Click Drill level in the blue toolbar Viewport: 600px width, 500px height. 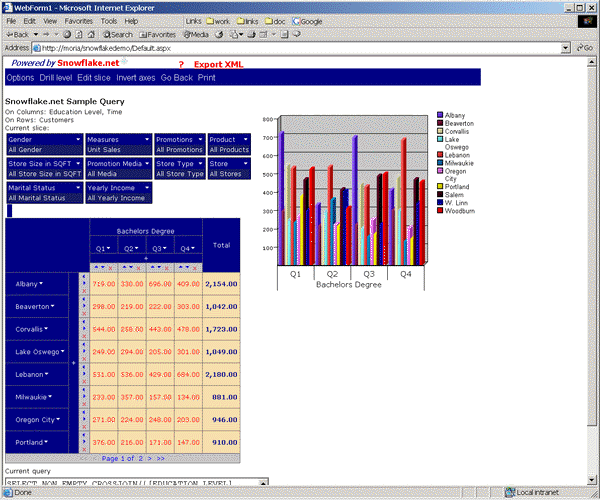pyautogui.click(x=56, y=78)
